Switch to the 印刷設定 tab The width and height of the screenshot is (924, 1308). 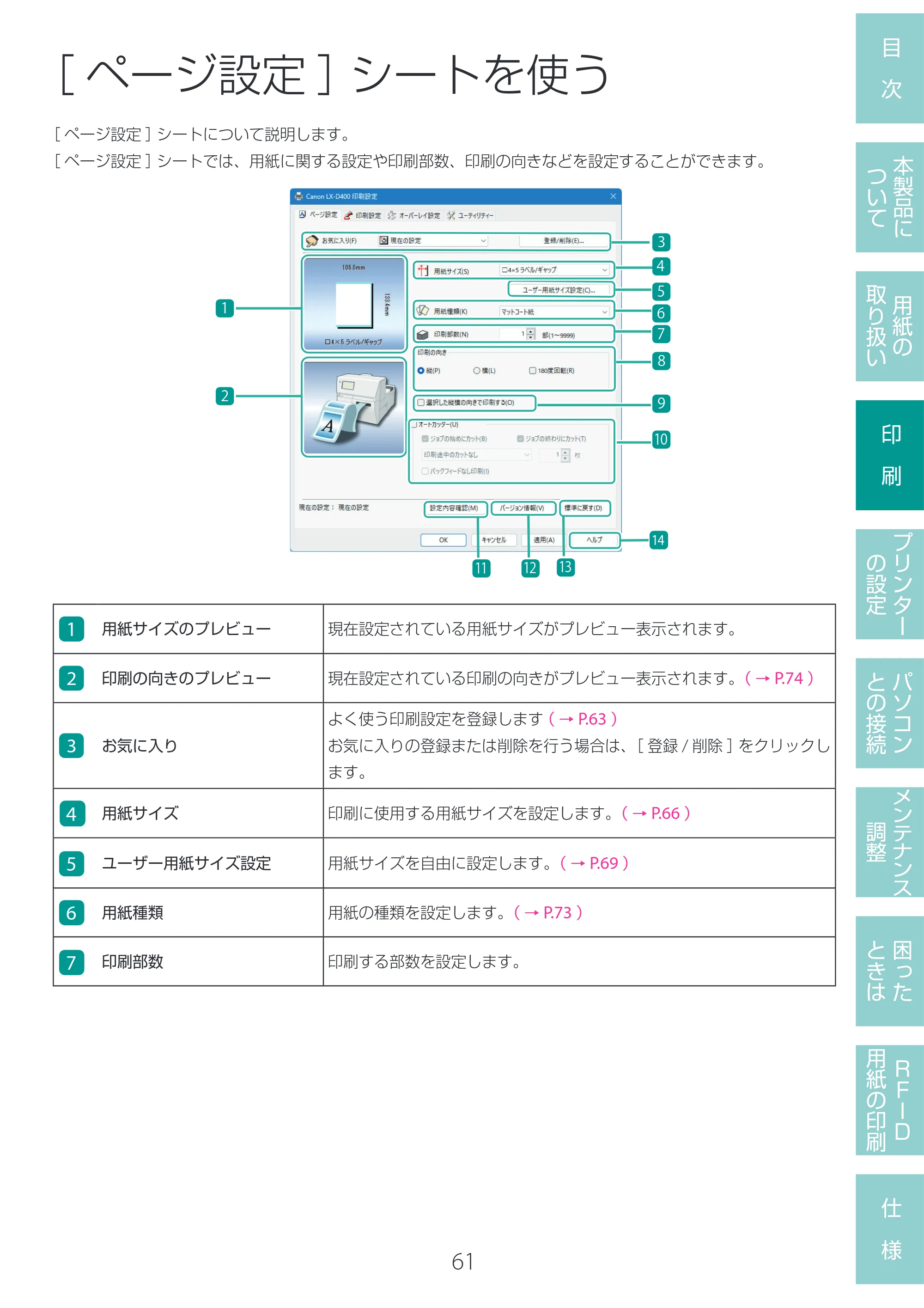point(363,215)
